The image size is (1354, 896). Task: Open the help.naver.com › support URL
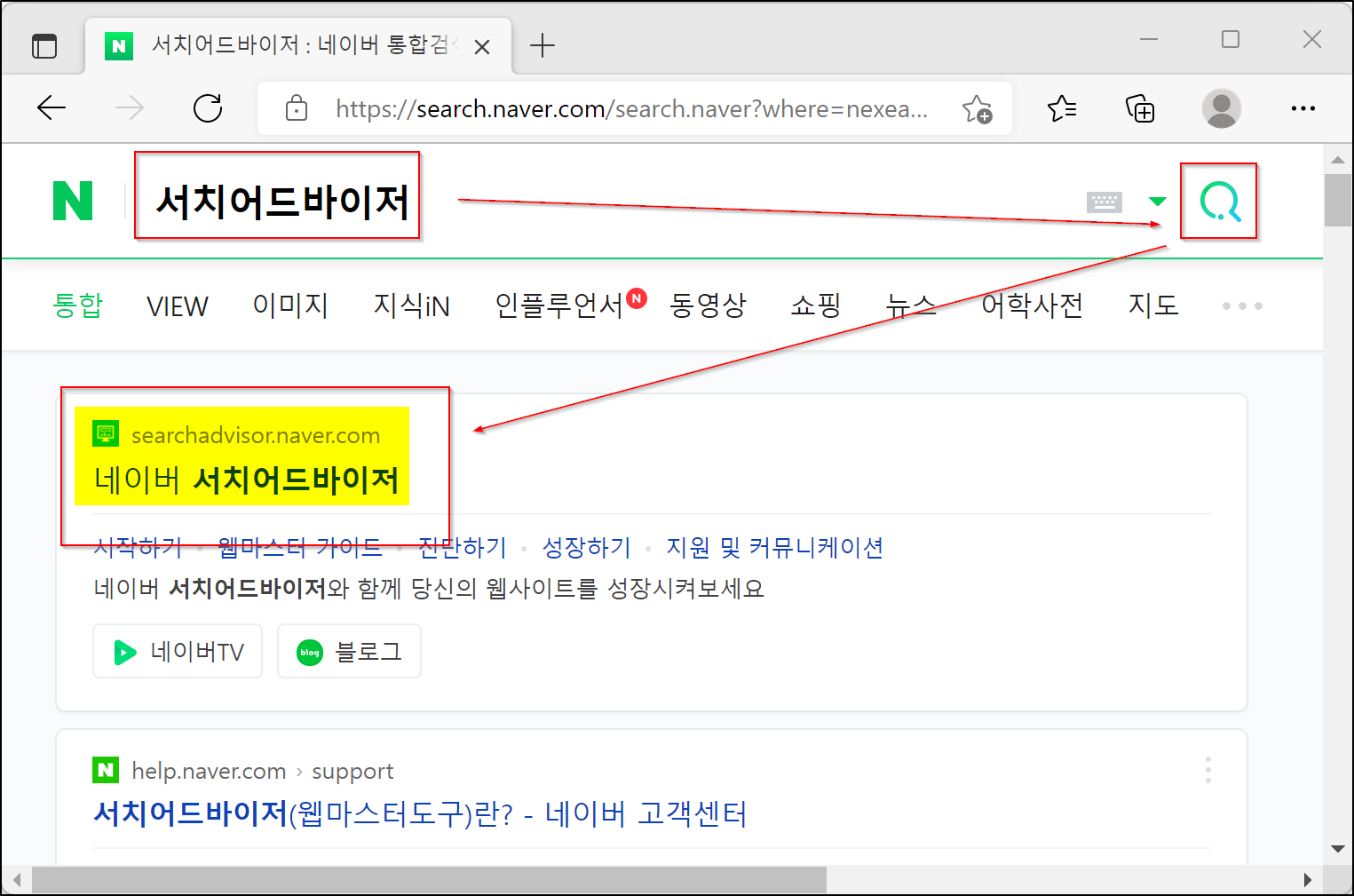[x=263, y=771]
